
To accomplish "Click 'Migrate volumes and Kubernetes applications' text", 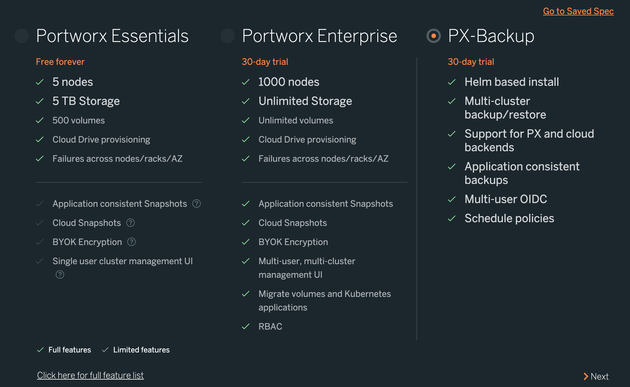I will click(325, 301).
